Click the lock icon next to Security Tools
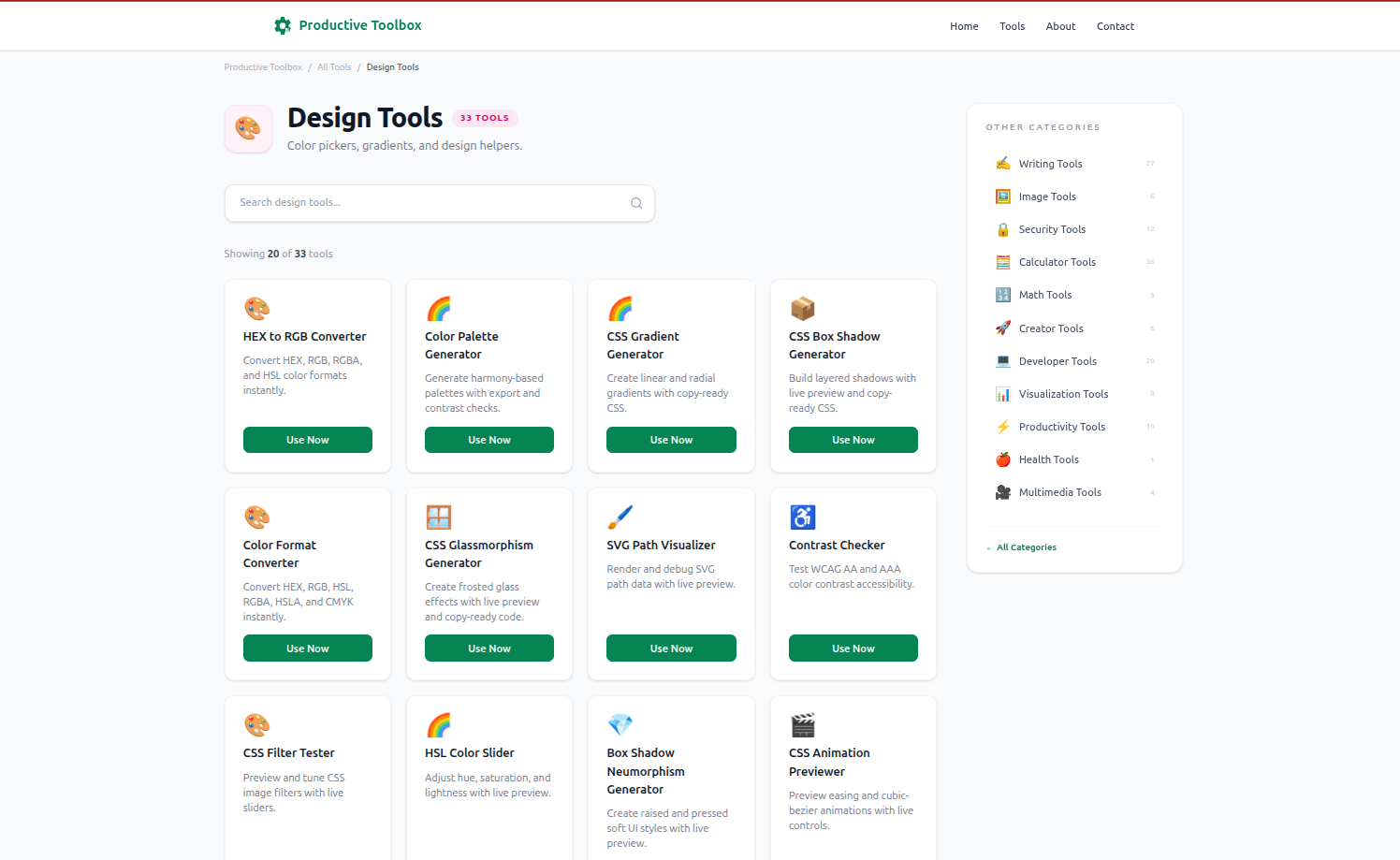Screen dimensions: 1400x860 [1002, 228]
